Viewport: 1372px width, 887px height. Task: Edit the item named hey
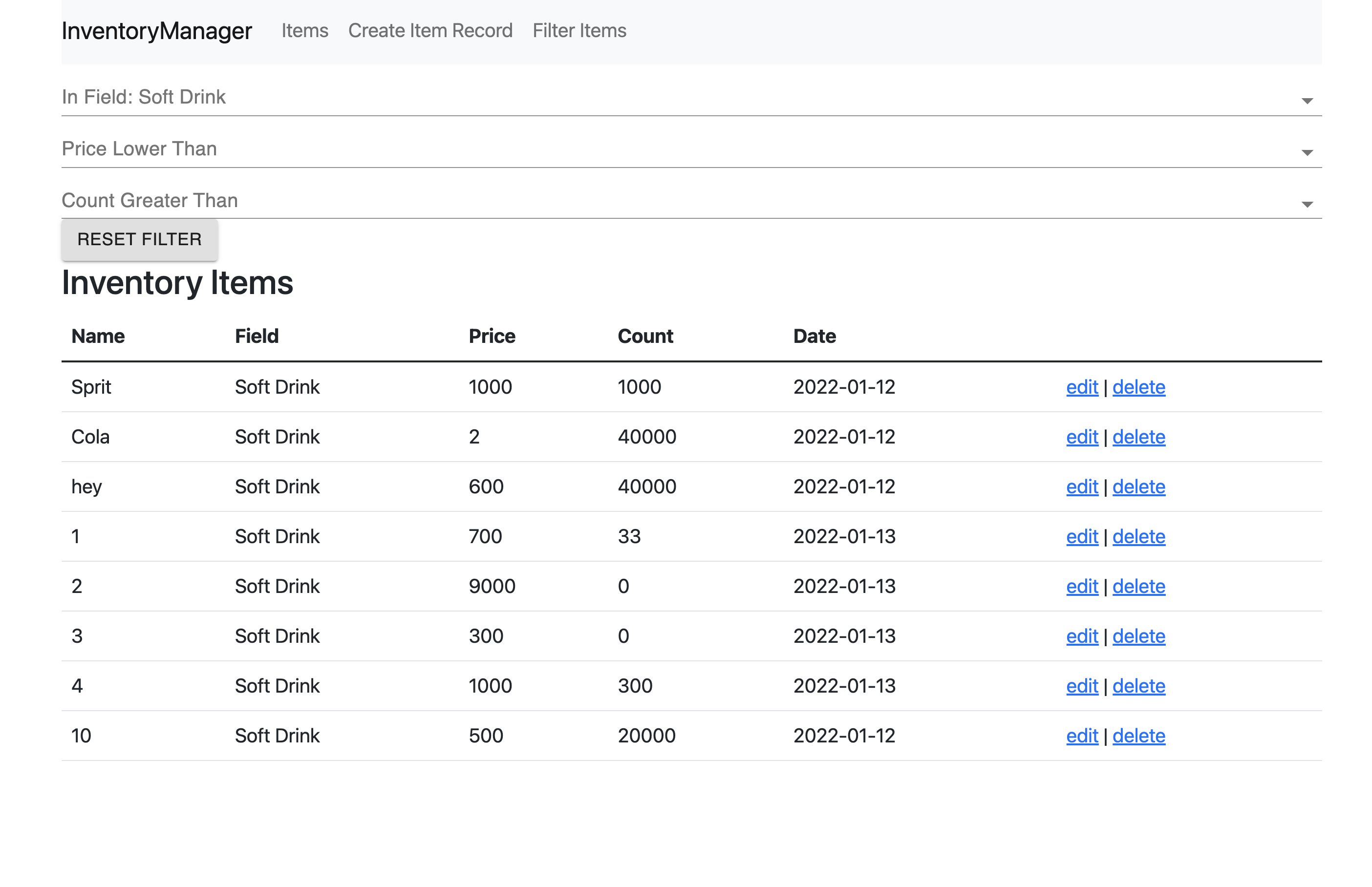(1082, 486)
